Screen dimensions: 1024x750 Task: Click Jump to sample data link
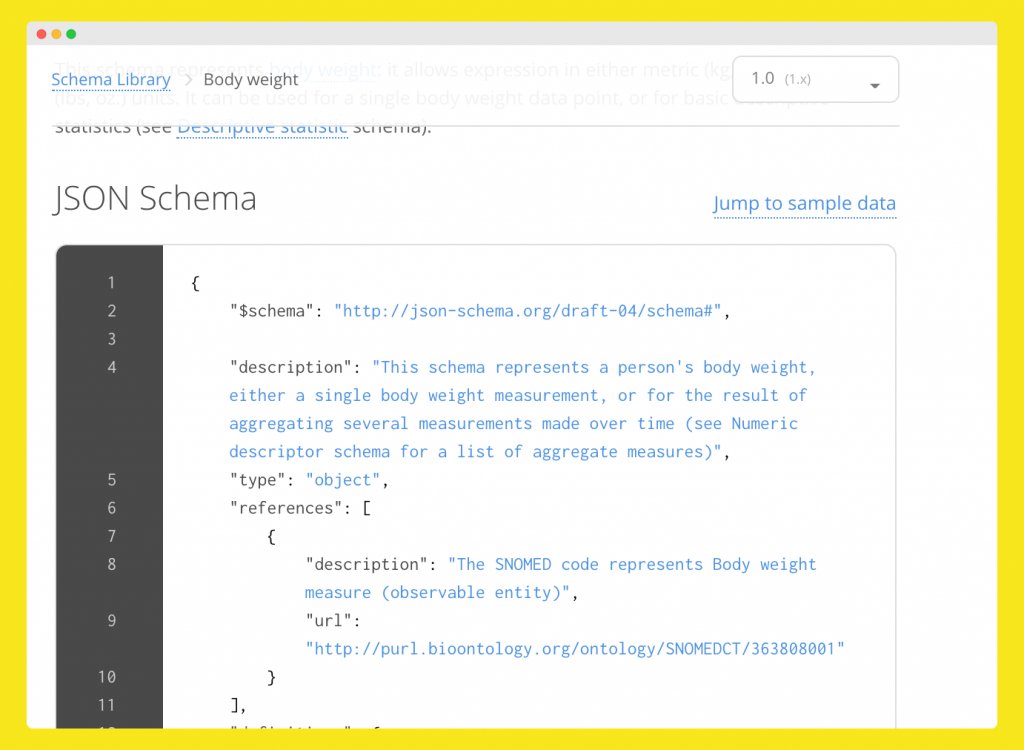tap(805, 203)
